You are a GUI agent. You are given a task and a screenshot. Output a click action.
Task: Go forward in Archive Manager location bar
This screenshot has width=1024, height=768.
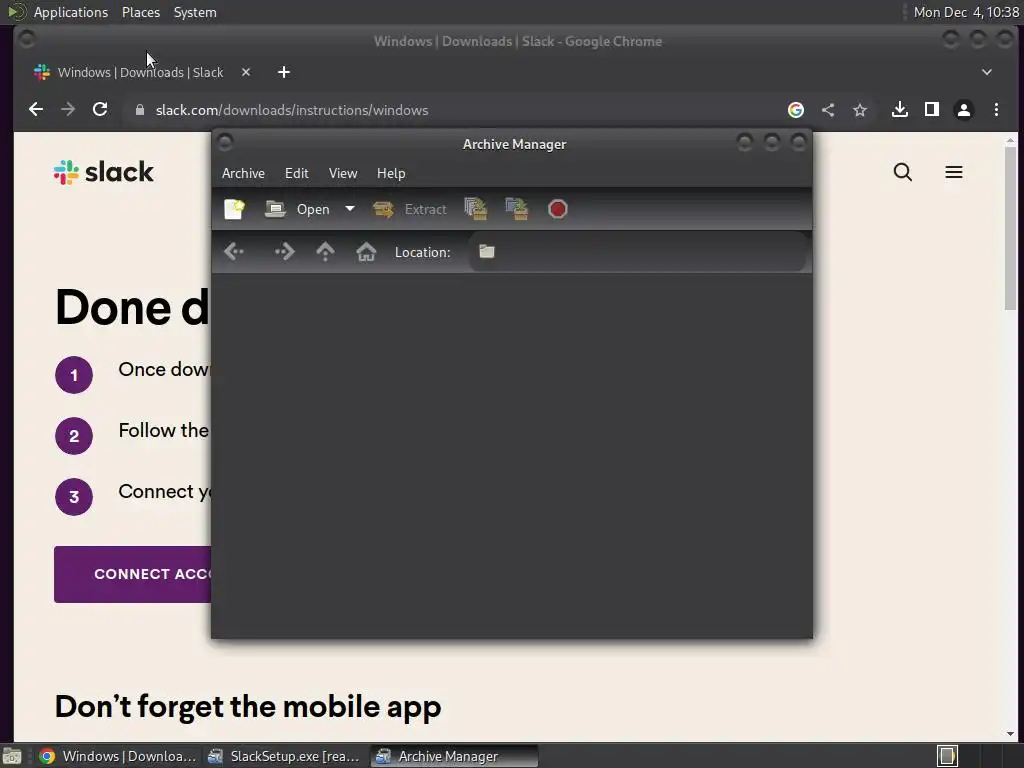[284, 252]
